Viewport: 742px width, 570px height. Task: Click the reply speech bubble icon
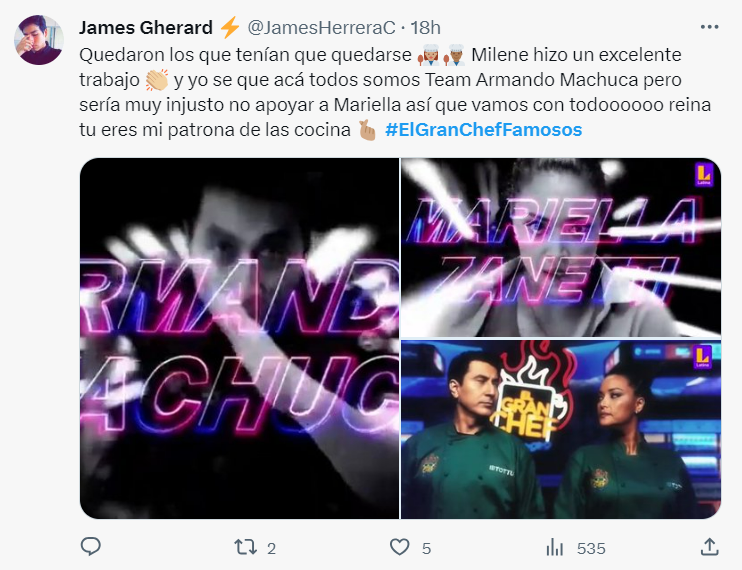point(90,547)
